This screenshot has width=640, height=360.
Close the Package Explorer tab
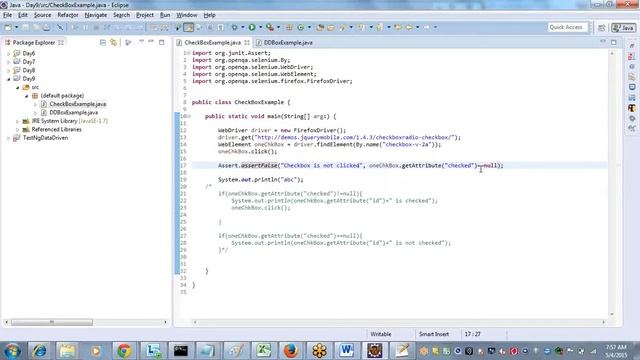coord(61,42)
